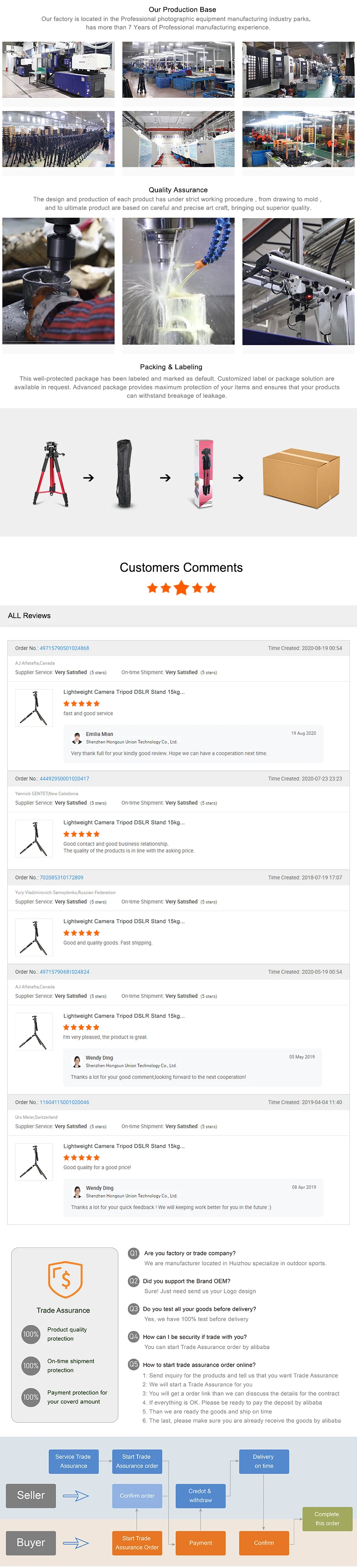Click the Q5 question badge
The image size is (357, 1568).
pyautogui.click(x=133, y=1365)
